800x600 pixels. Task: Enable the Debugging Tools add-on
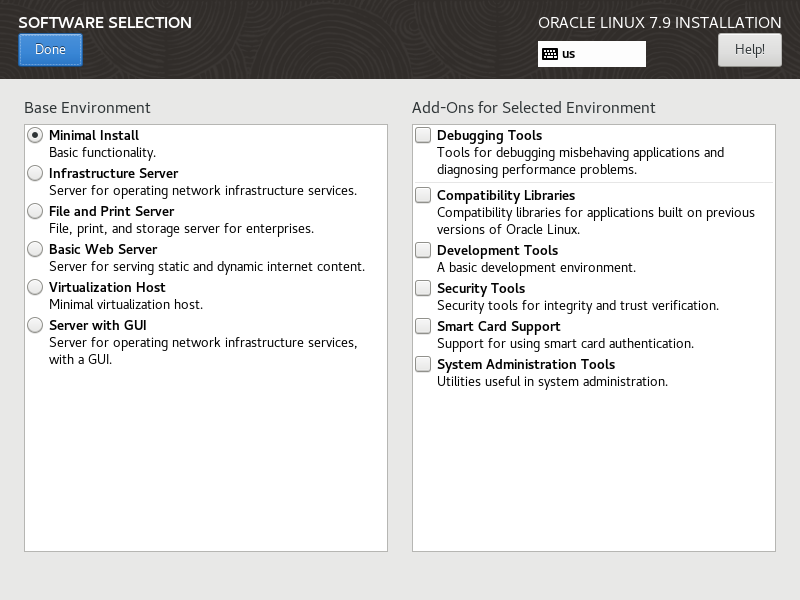point(424,135)
